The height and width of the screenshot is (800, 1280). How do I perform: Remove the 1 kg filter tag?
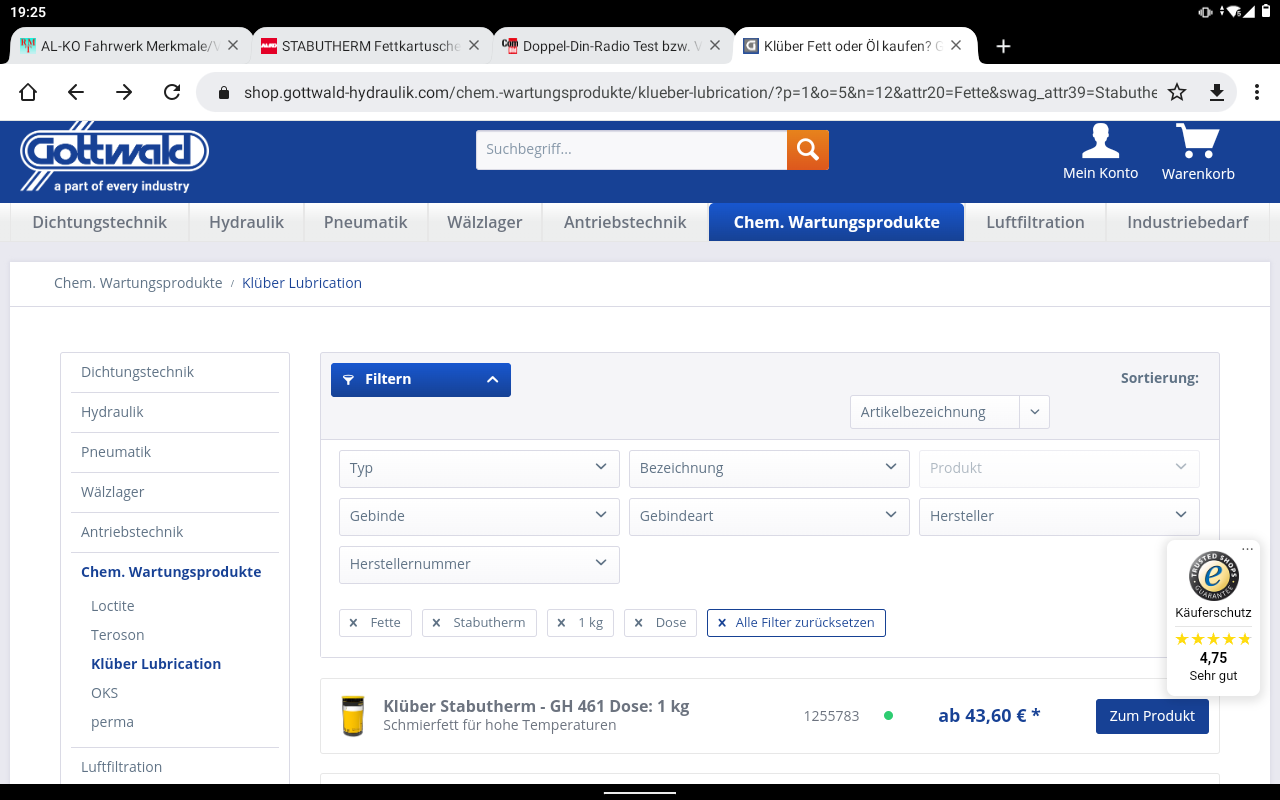point(580,622)
